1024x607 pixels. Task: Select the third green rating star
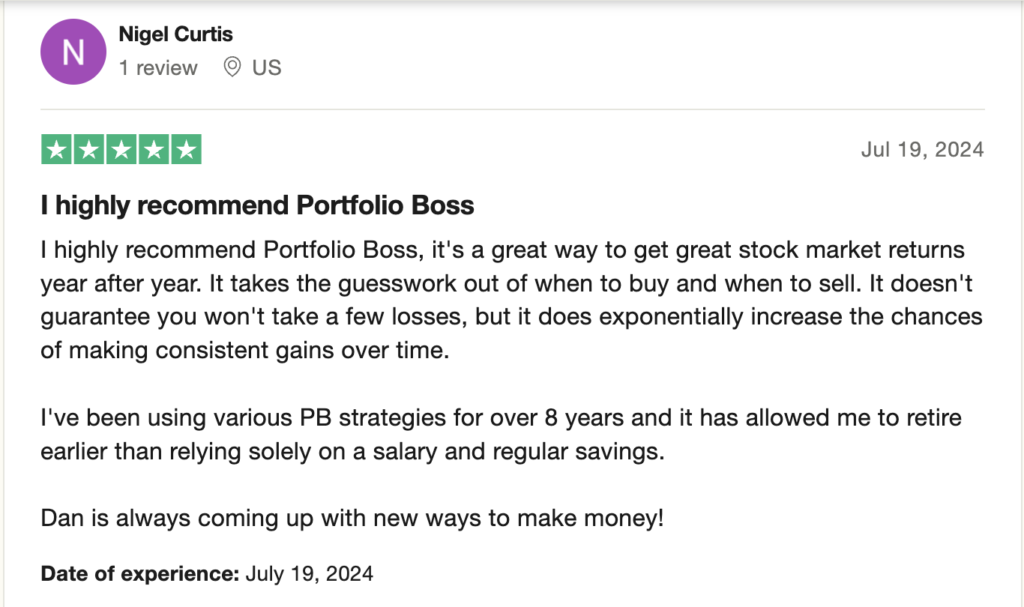pyautogui.click(x=121, y=150)
